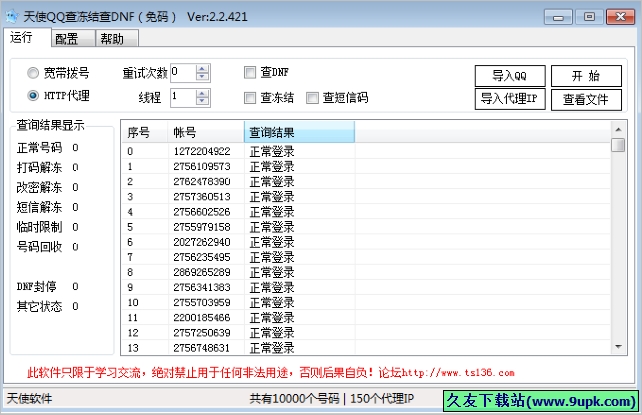Select account 2756341383 in the list
The image size is (642, 415).
tap(202, 288)
